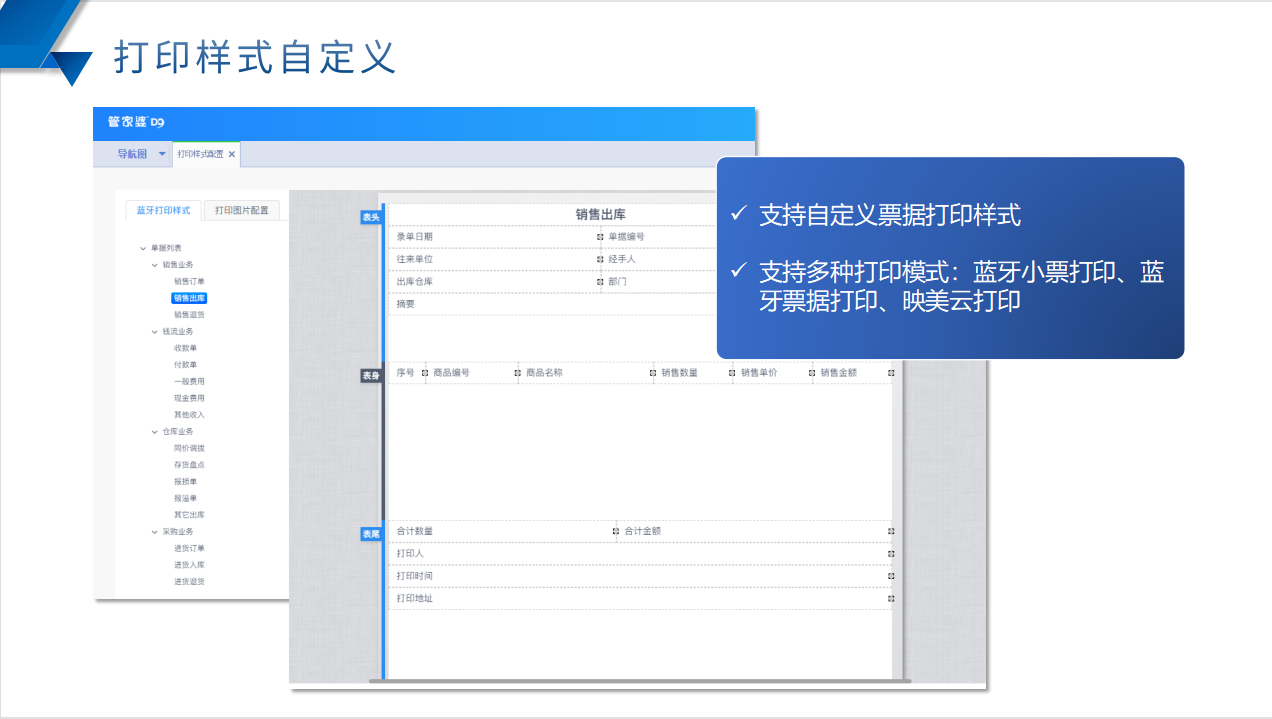Switch to the 蓝牙打印样式 tab

163,211
